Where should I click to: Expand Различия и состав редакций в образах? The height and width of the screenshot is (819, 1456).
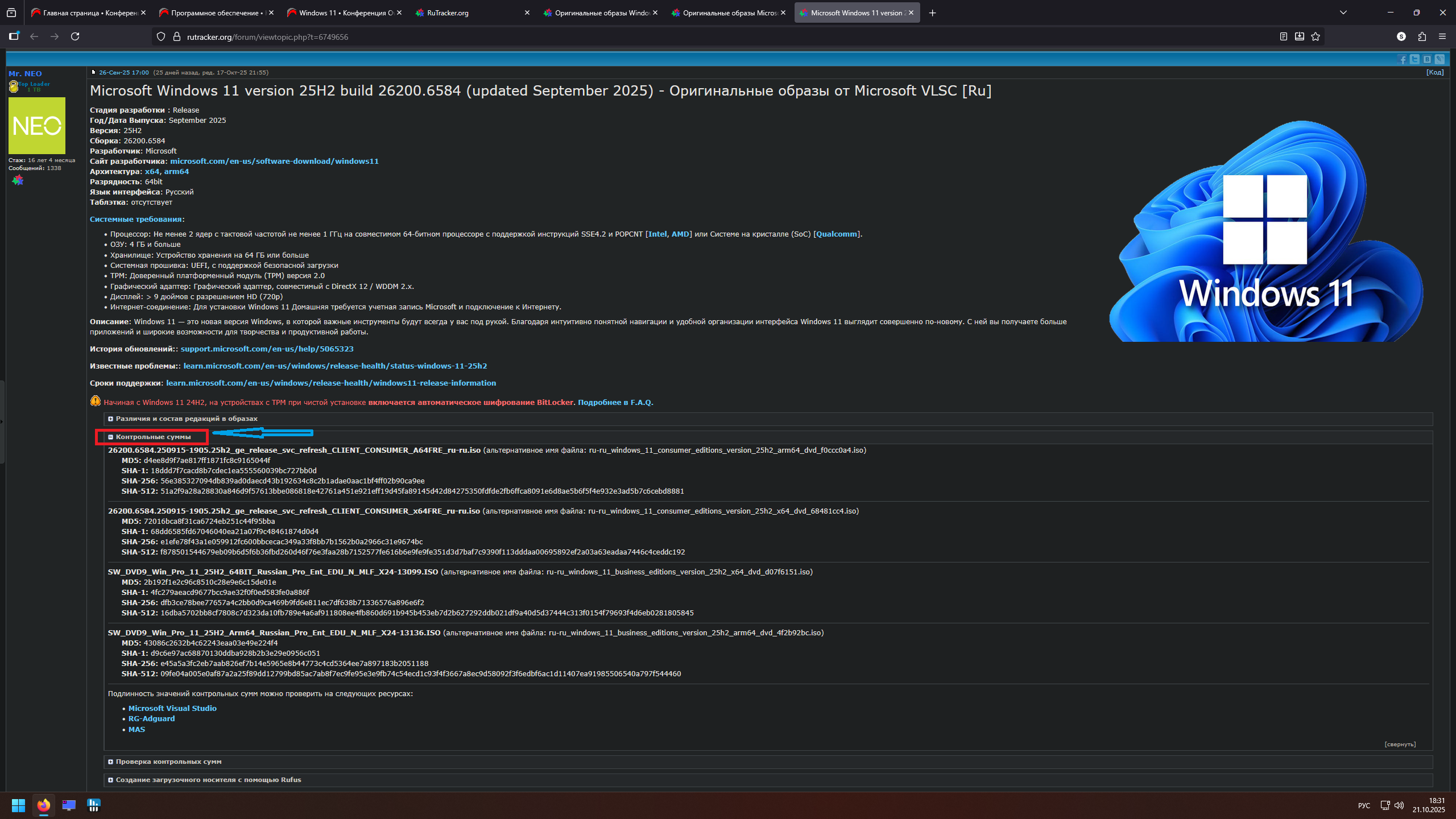click(x=186, y=419)
